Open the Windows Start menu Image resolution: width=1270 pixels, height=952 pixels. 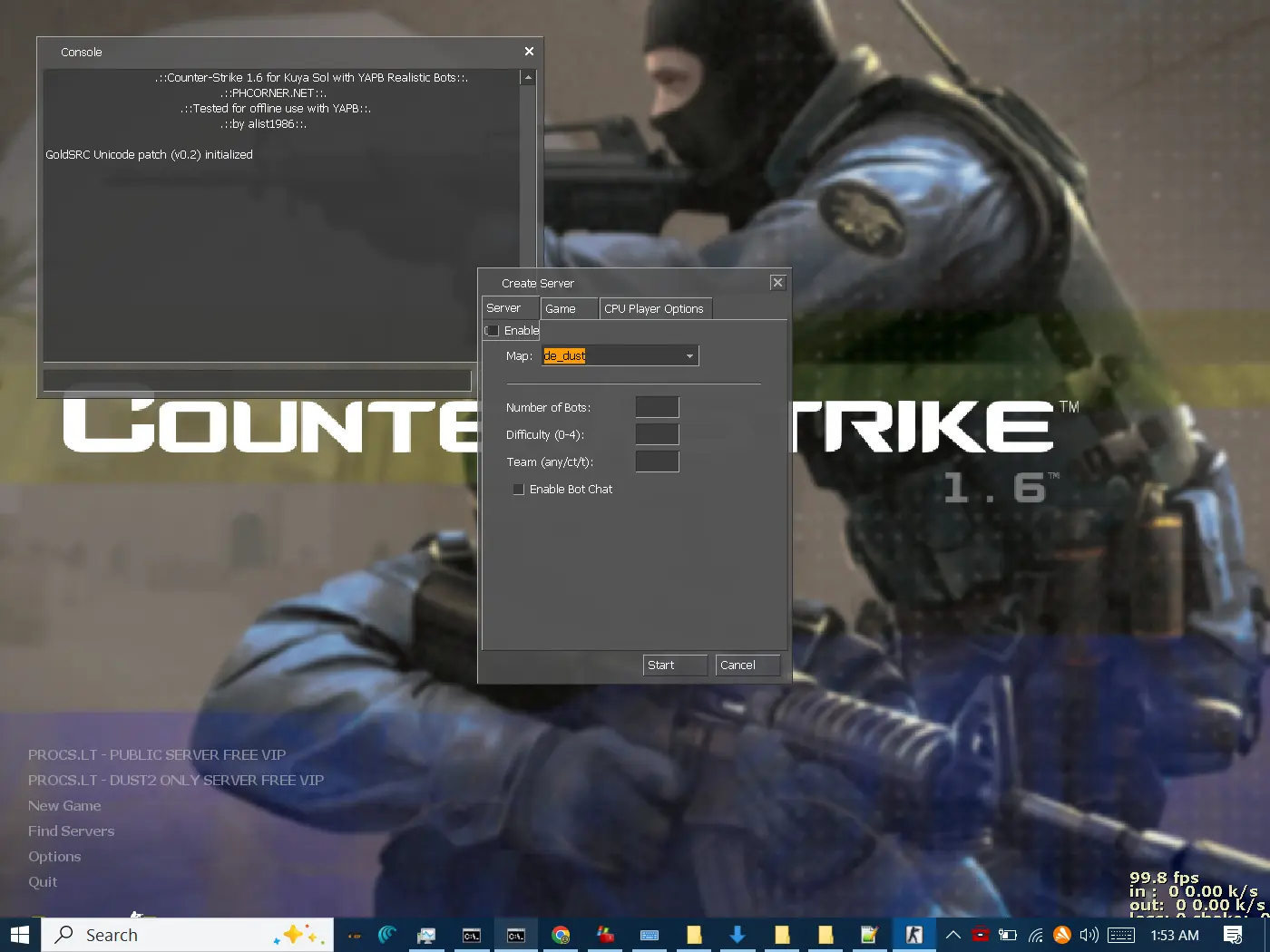[20, 935]
